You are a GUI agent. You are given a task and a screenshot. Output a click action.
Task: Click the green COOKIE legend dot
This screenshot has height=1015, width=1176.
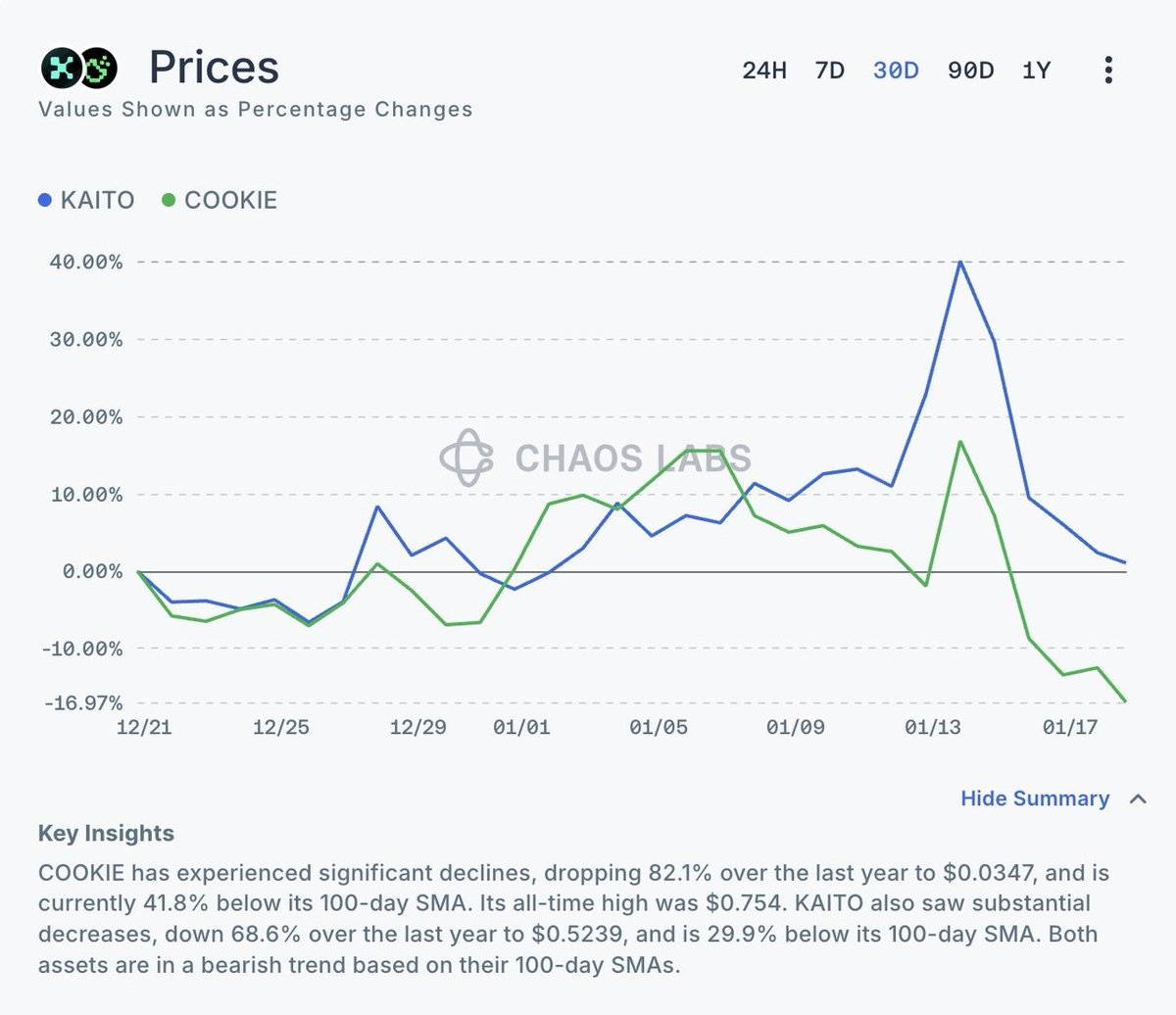[x=169, y=200]
